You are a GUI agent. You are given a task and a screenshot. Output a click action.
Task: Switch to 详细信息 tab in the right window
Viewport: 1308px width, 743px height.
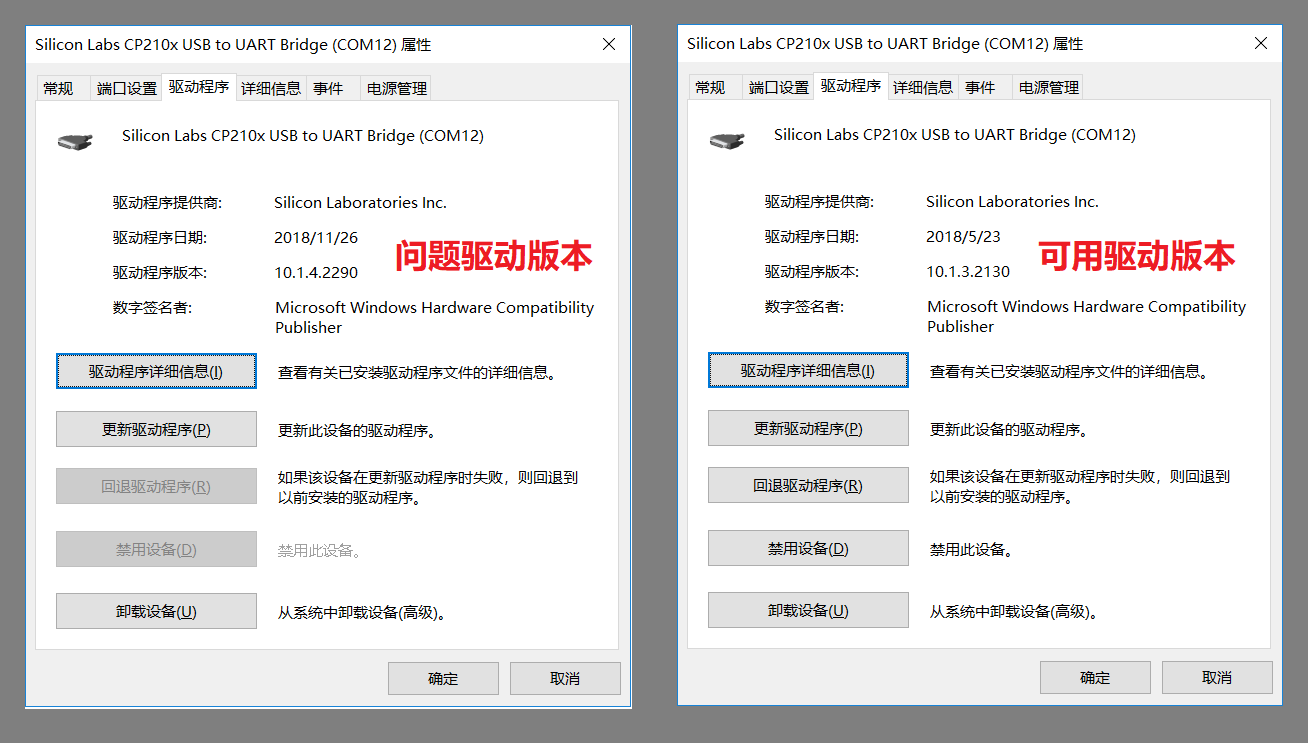[x=923, y=87]
